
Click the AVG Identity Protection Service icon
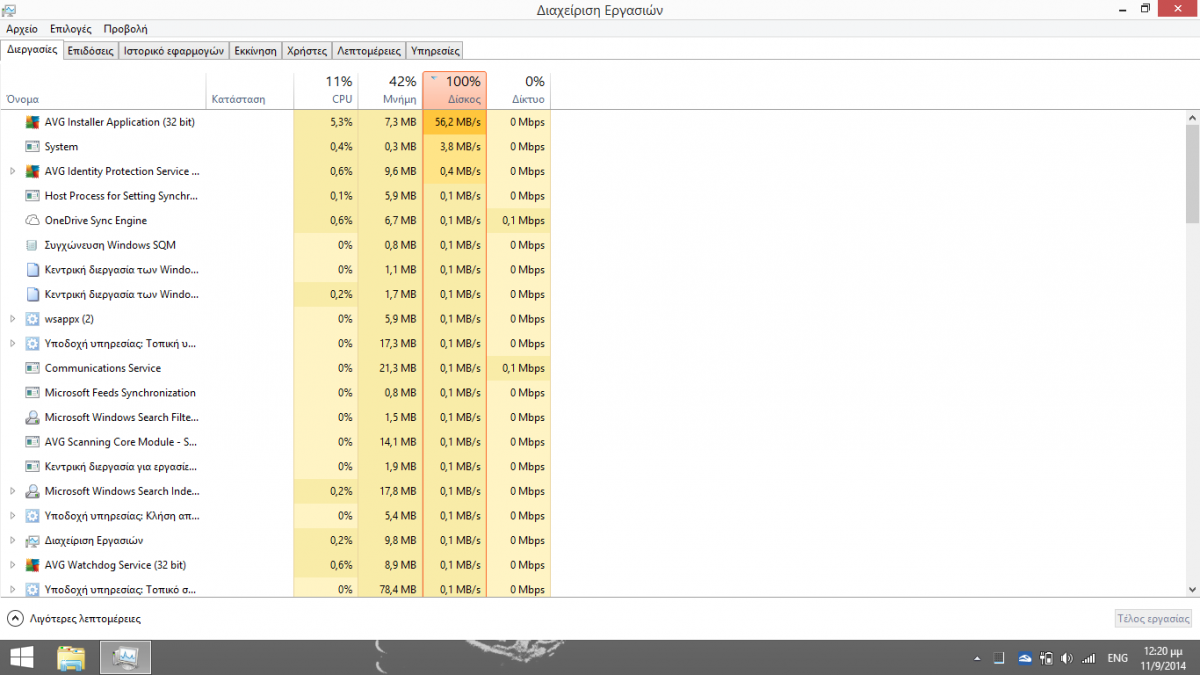pos(32,171)
